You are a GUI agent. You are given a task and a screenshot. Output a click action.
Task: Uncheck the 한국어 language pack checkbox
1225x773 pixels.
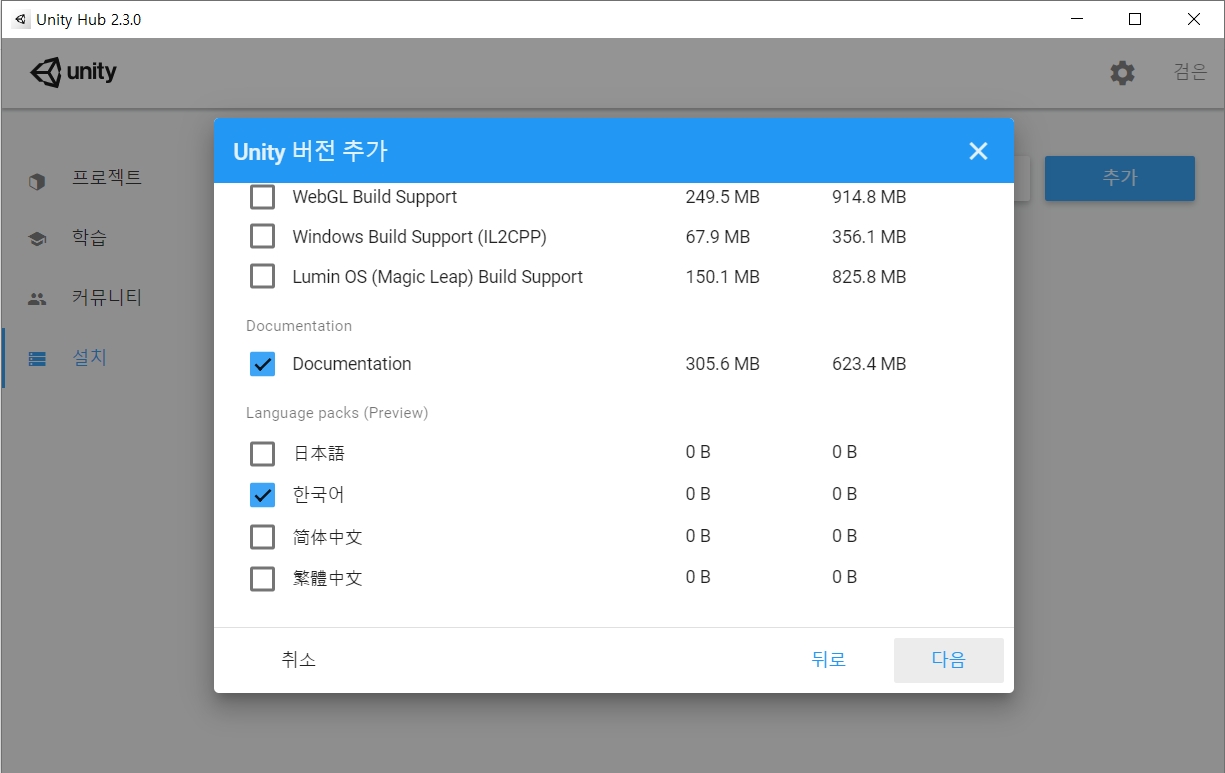pos(262,495)
